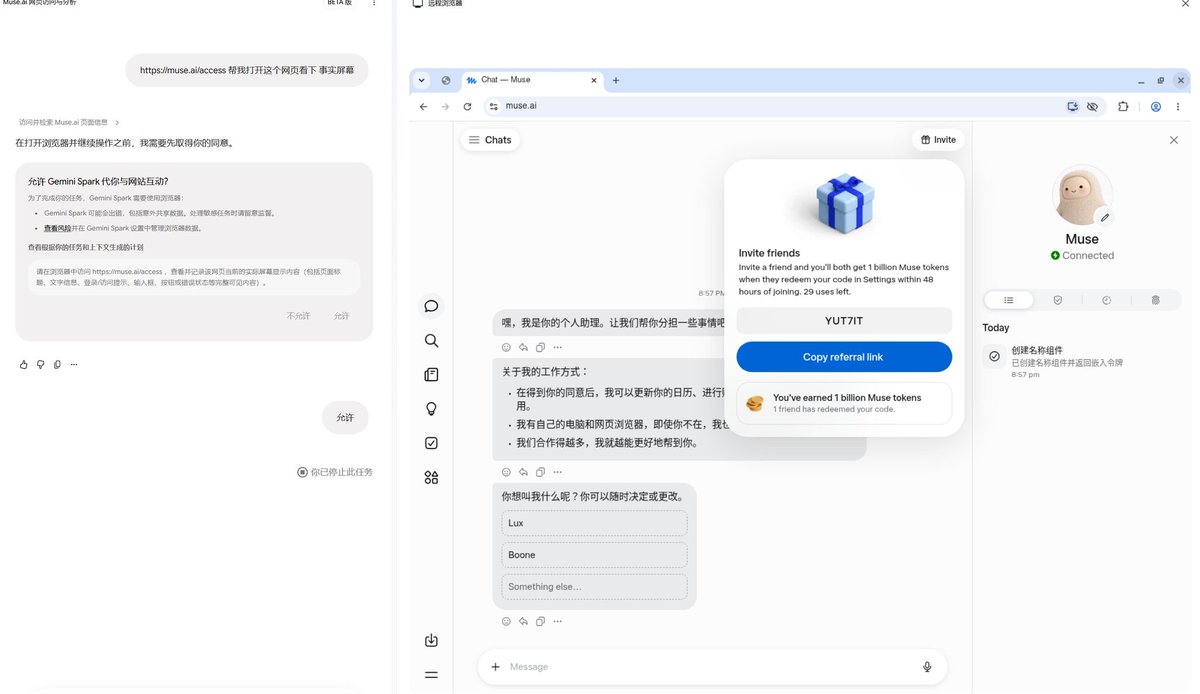The height and width of the screenshot is (694, 1200).
Task: Copy the 关于我的工作方式 message
Action: coord(540,472)
